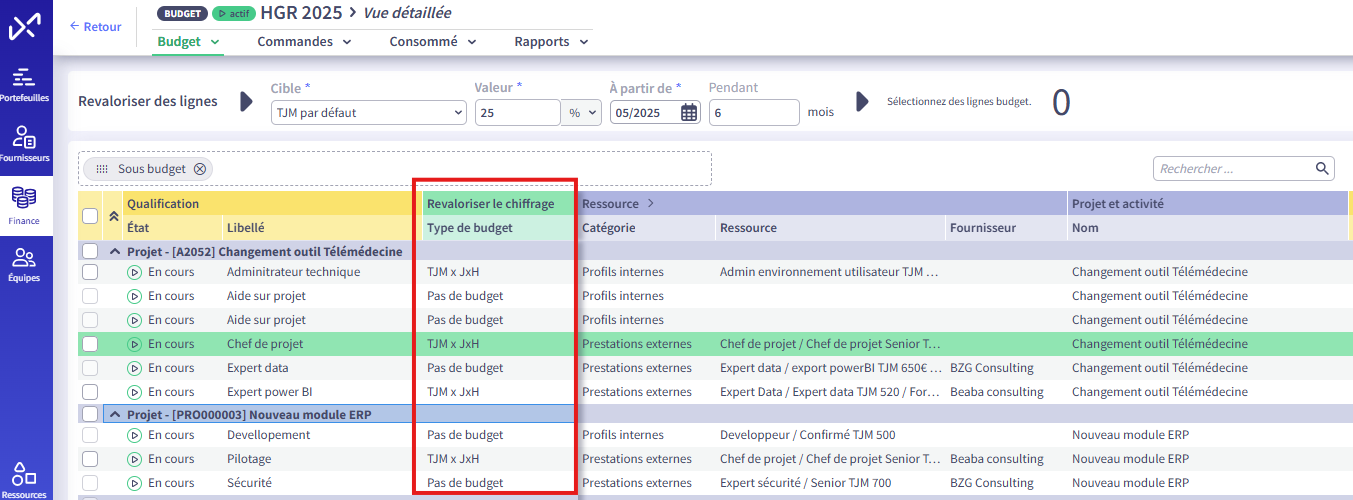Screen dimensions: 1353x500
Task: Click the Pendant months input field
Action: click(x=753, y=113)
